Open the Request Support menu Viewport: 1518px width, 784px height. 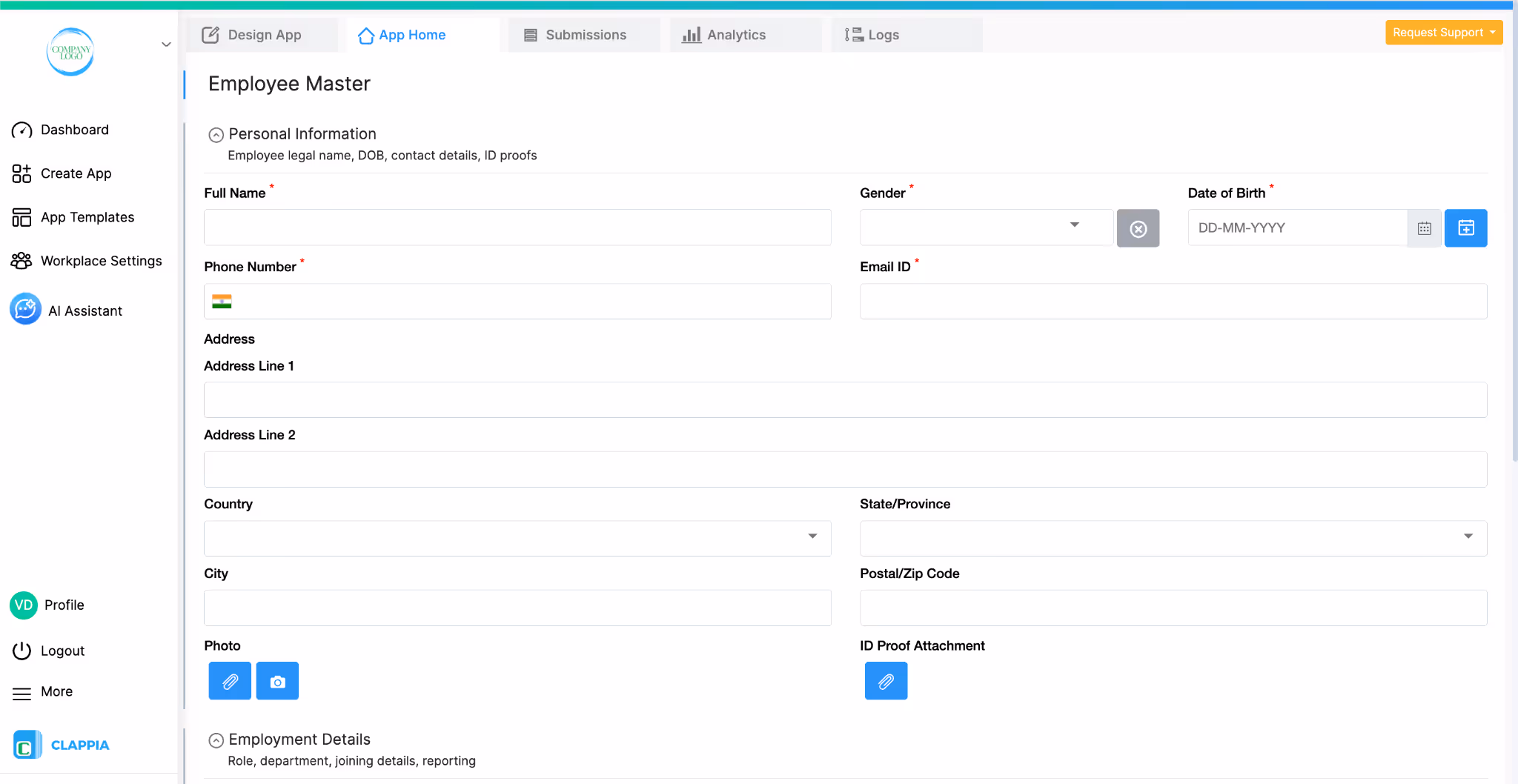coord(1443,32)
